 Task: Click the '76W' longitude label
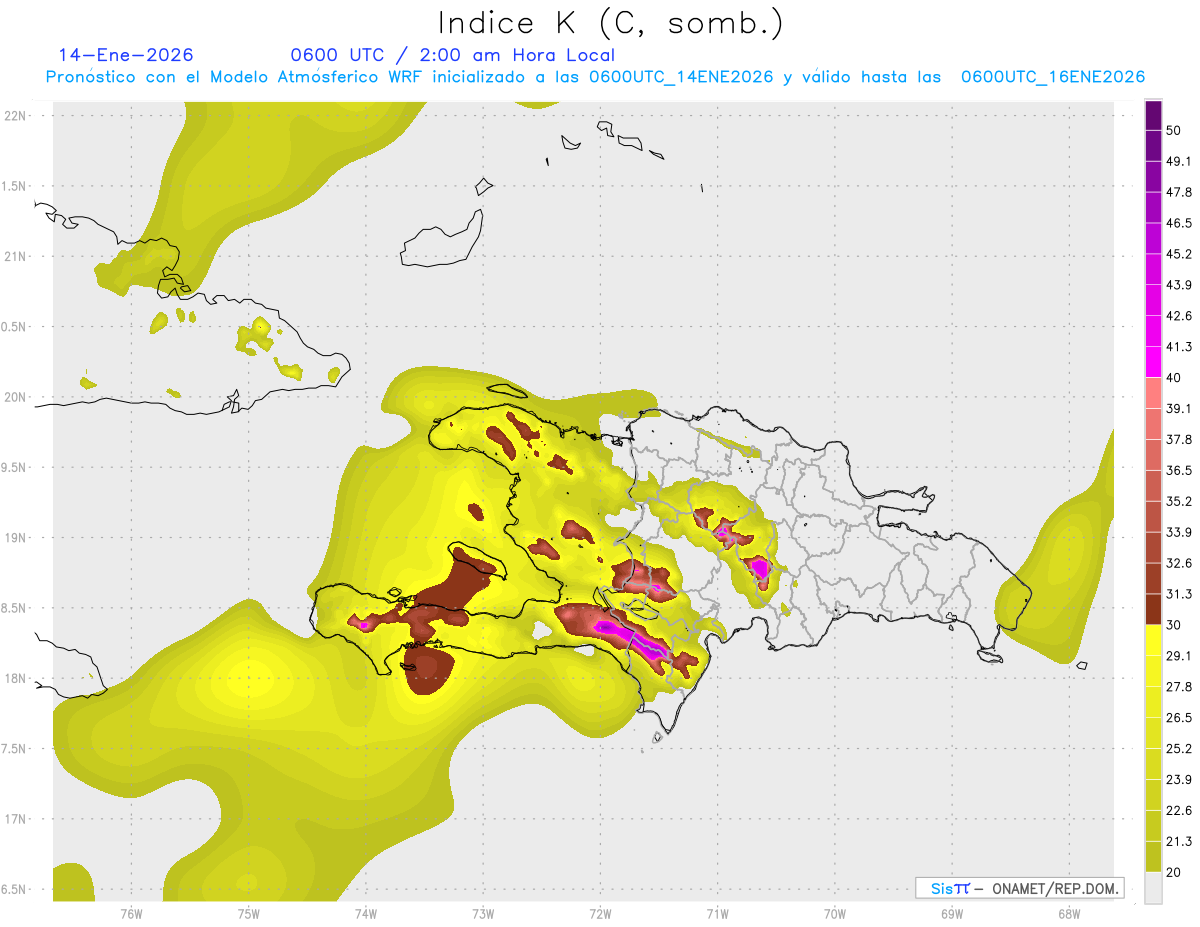131,913
